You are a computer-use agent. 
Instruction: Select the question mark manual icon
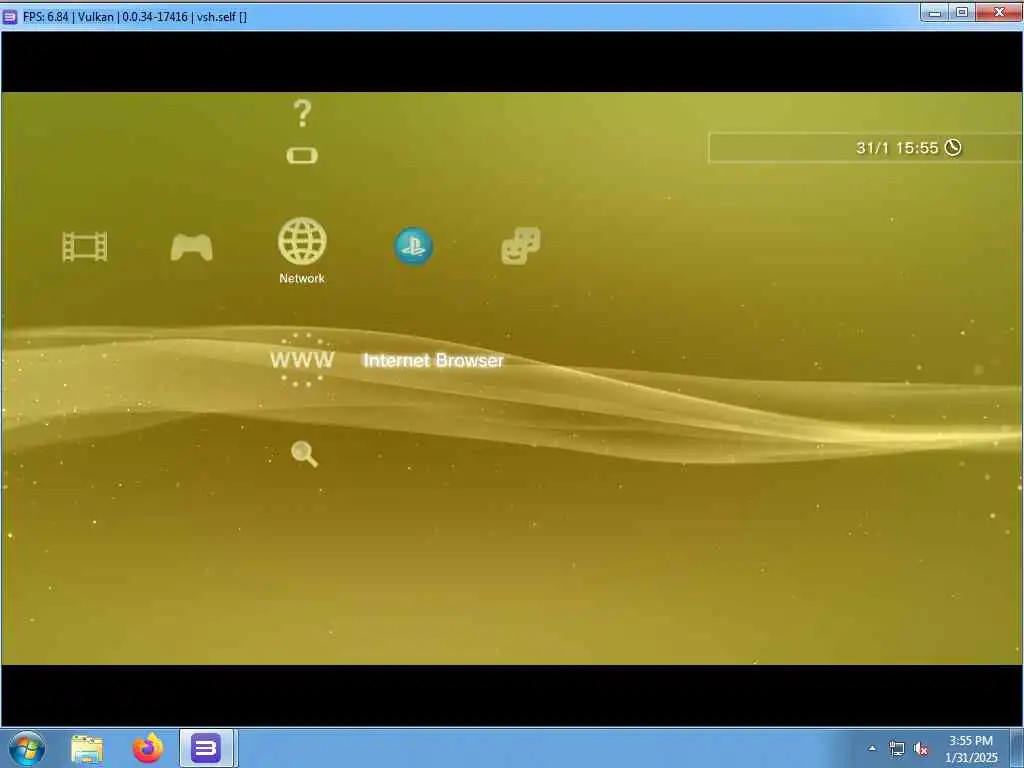[x=302, y=113]
